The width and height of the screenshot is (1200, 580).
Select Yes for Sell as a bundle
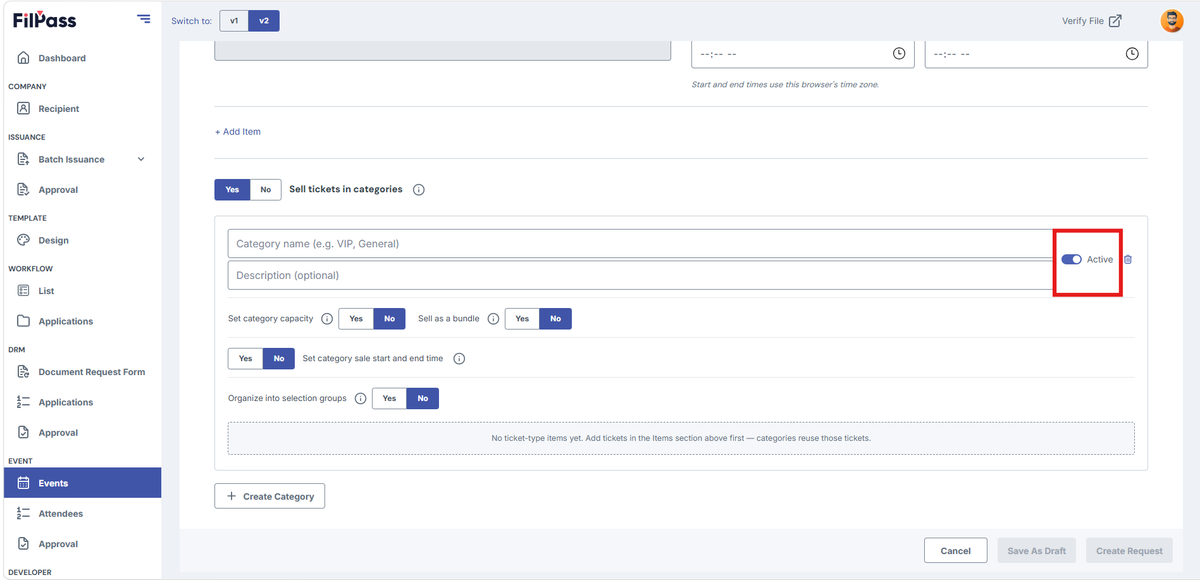(x=522, y=319)
